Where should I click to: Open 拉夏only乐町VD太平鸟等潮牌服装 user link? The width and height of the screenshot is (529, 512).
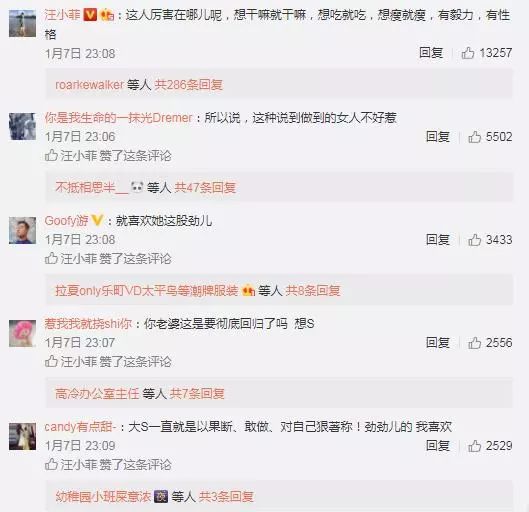click(147, 290)
